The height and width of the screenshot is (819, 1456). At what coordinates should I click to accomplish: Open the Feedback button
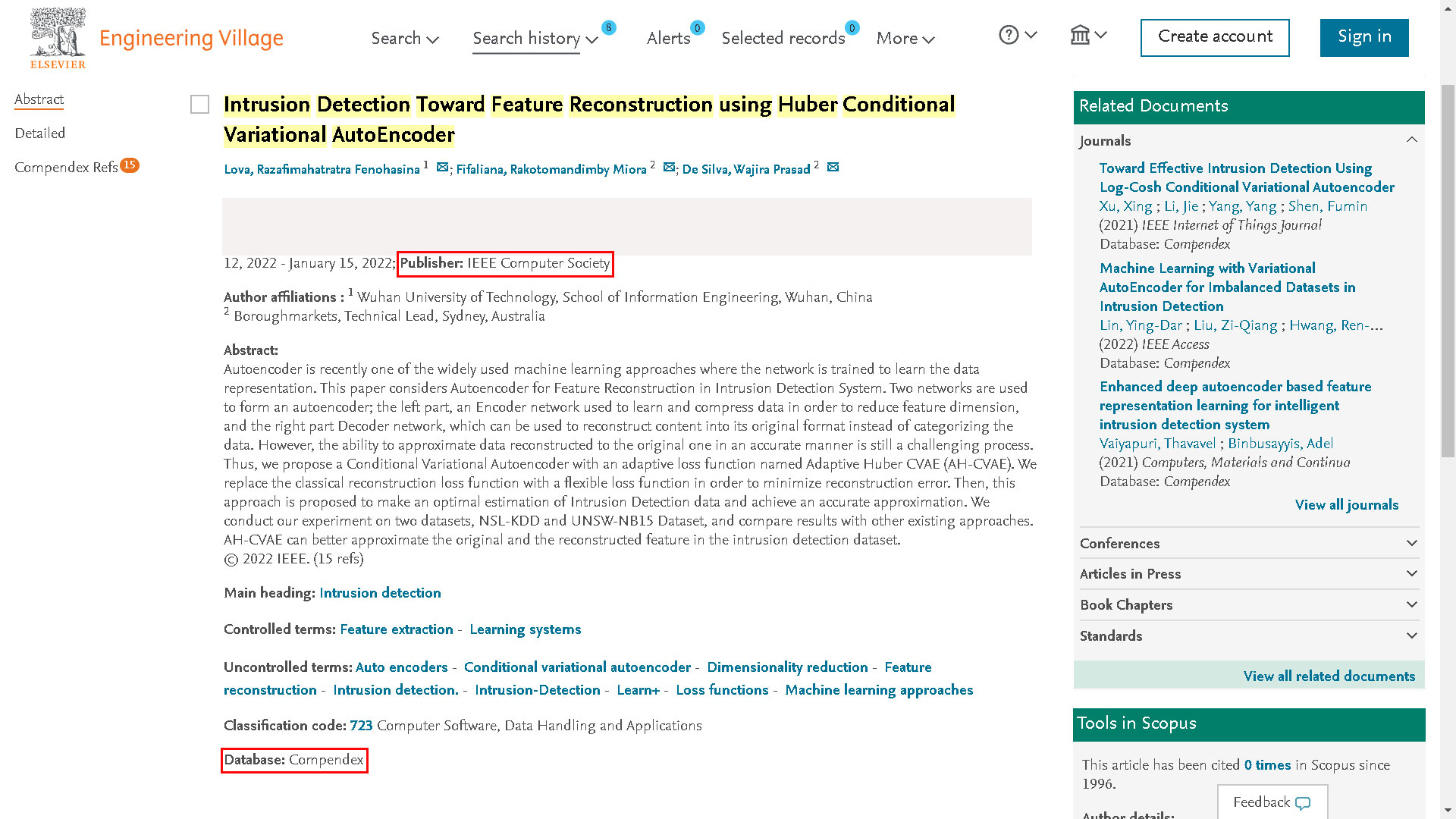point(1272,802)
